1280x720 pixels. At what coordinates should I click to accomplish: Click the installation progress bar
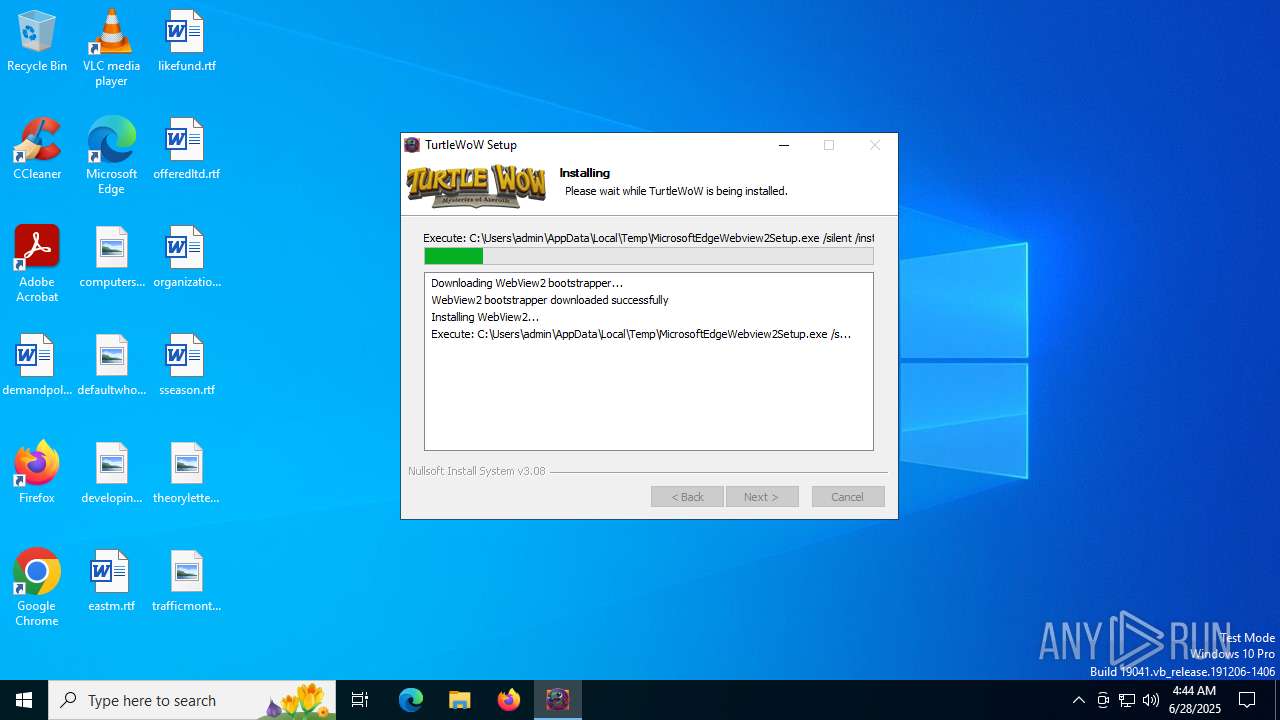[x=649, y=256]
